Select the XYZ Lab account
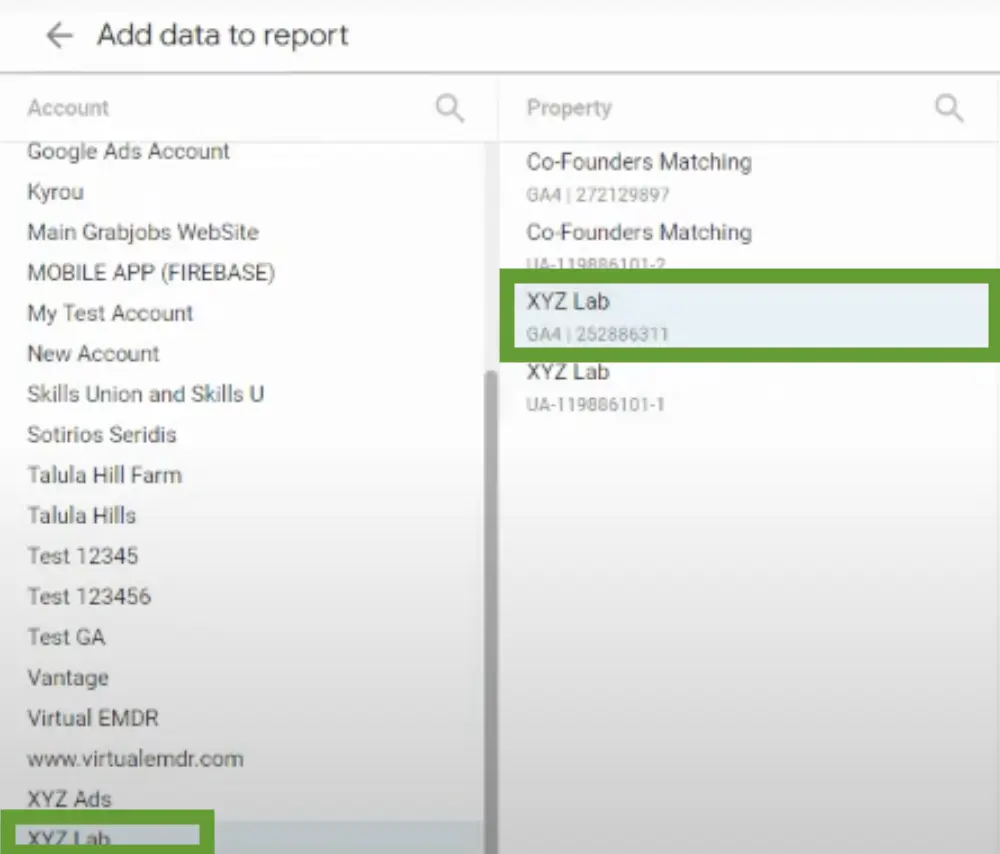The width and height of the screenshot is (1000, 854). click(242, 837)
